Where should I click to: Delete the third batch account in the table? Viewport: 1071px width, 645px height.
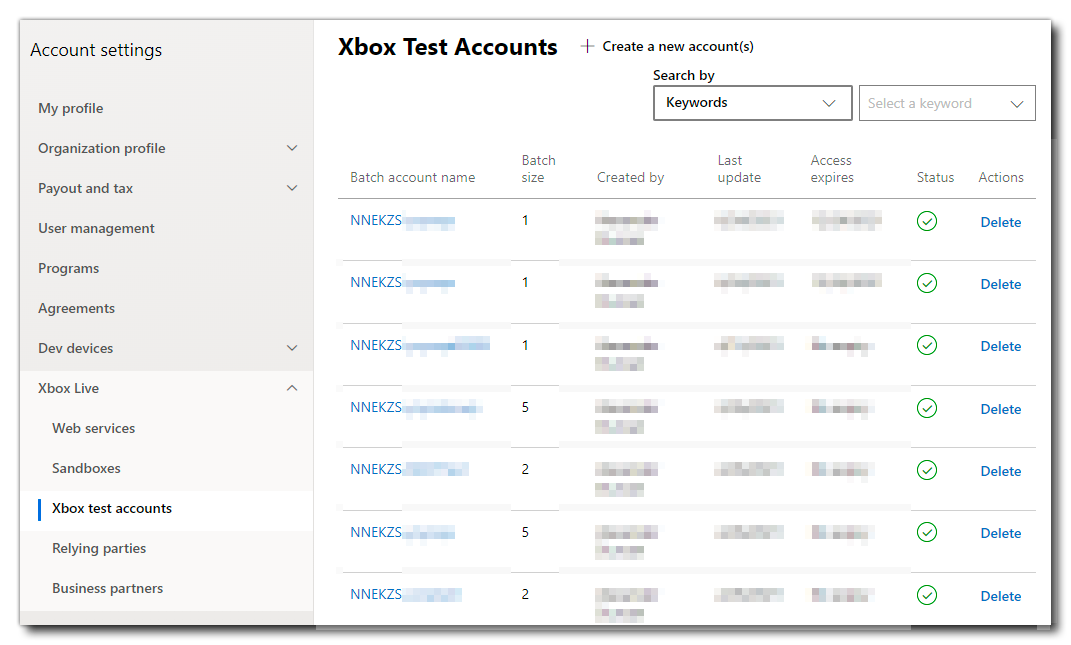1001,346
